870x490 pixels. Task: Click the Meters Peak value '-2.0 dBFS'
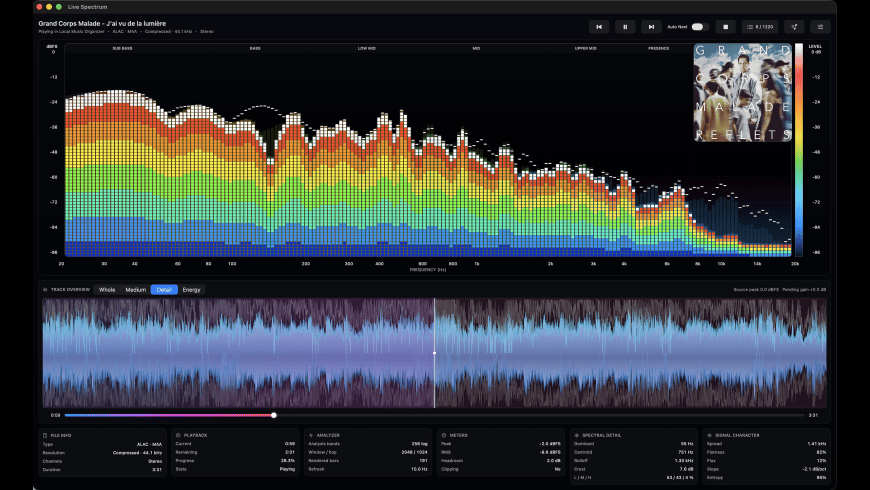550,444
